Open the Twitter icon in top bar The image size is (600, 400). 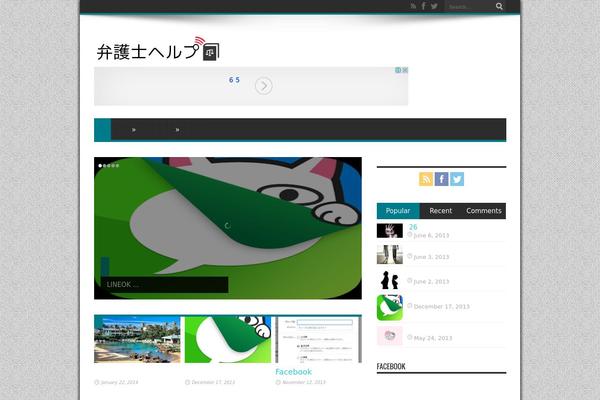[x=434, y=6]
